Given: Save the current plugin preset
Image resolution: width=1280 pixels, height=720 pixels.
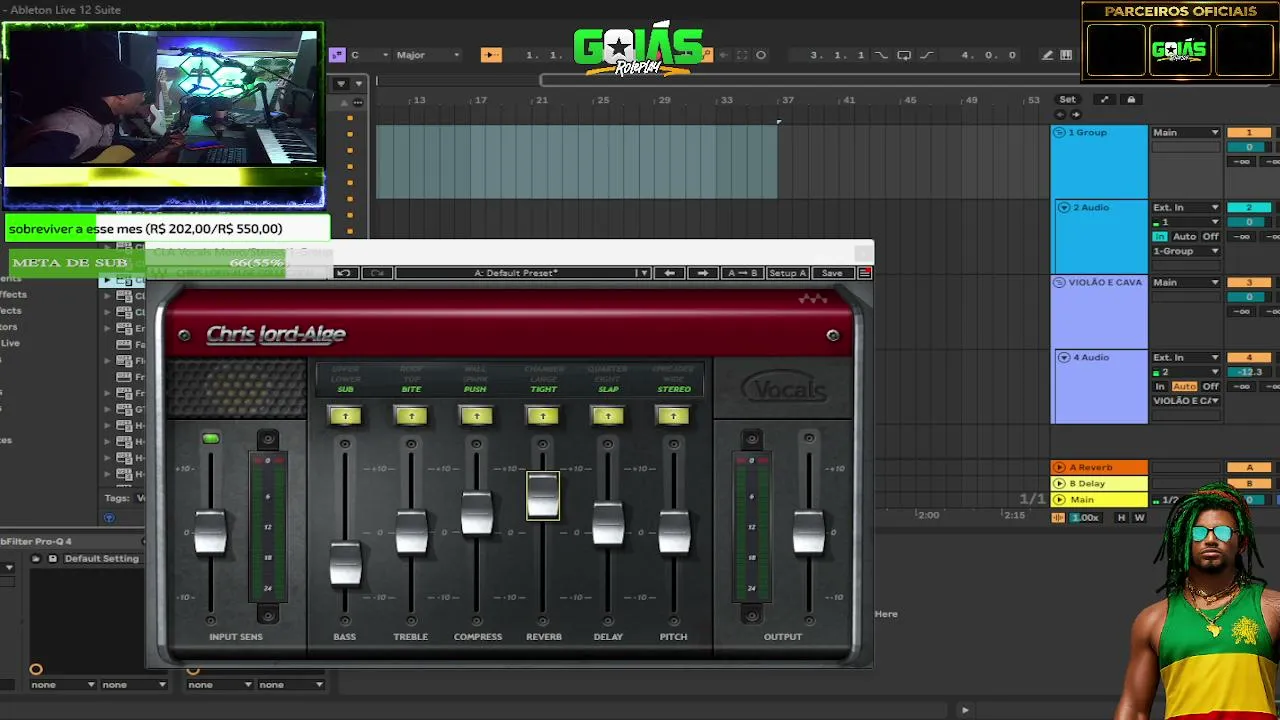Looking at the screenshot, I should 832,273.
